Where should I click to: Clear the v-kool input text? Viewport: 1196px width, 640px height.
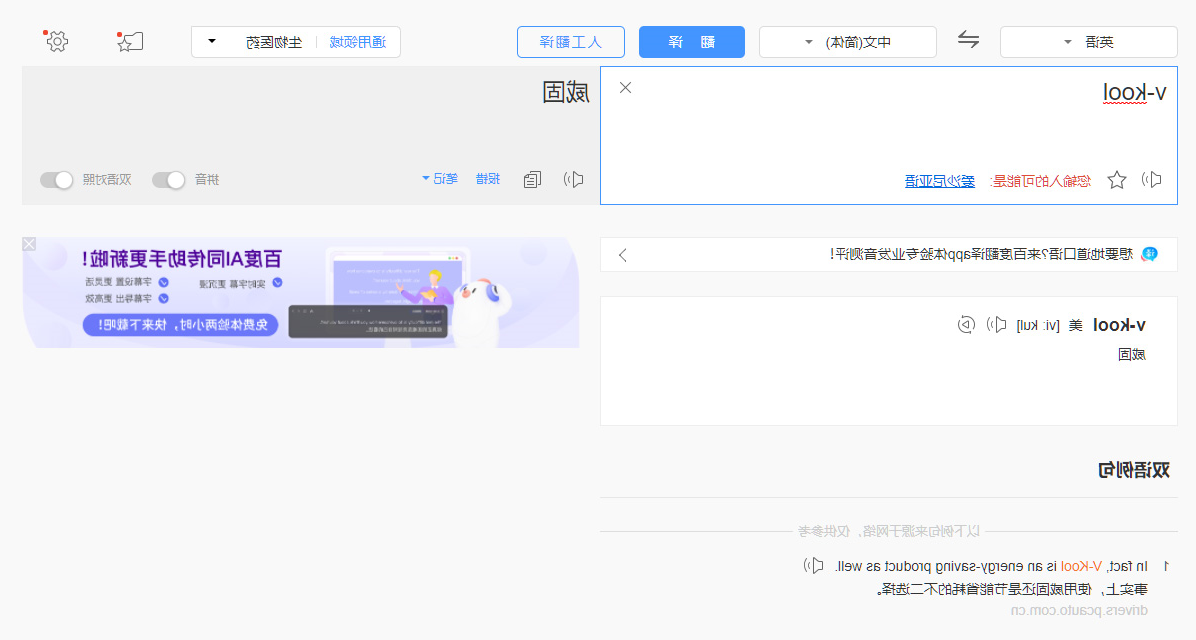pos(625,88)
